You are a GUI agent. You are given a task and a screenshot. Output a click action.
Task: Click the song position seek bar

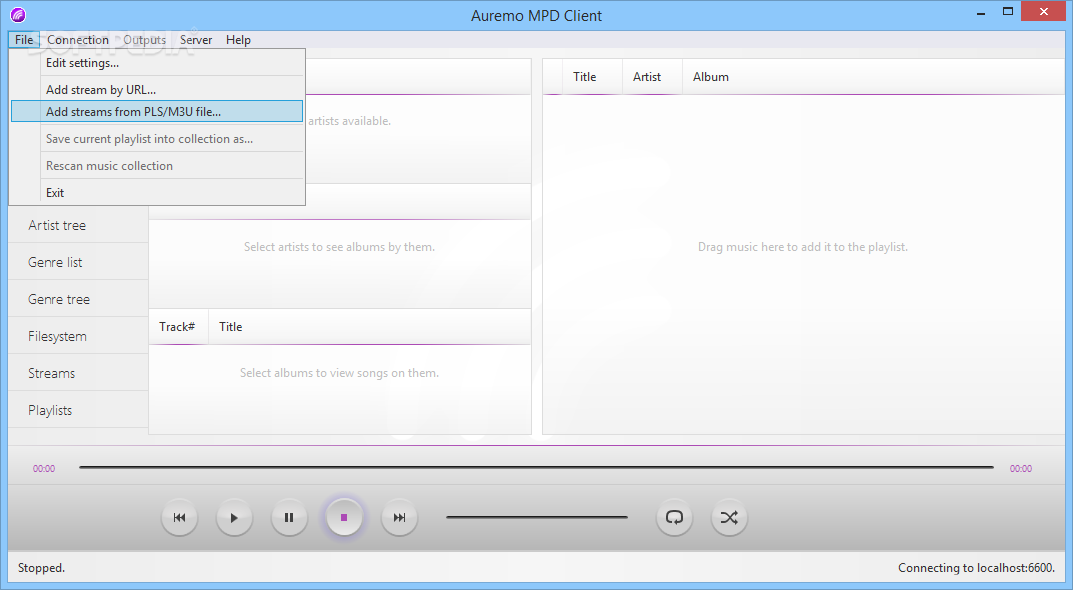coord(536,467)
